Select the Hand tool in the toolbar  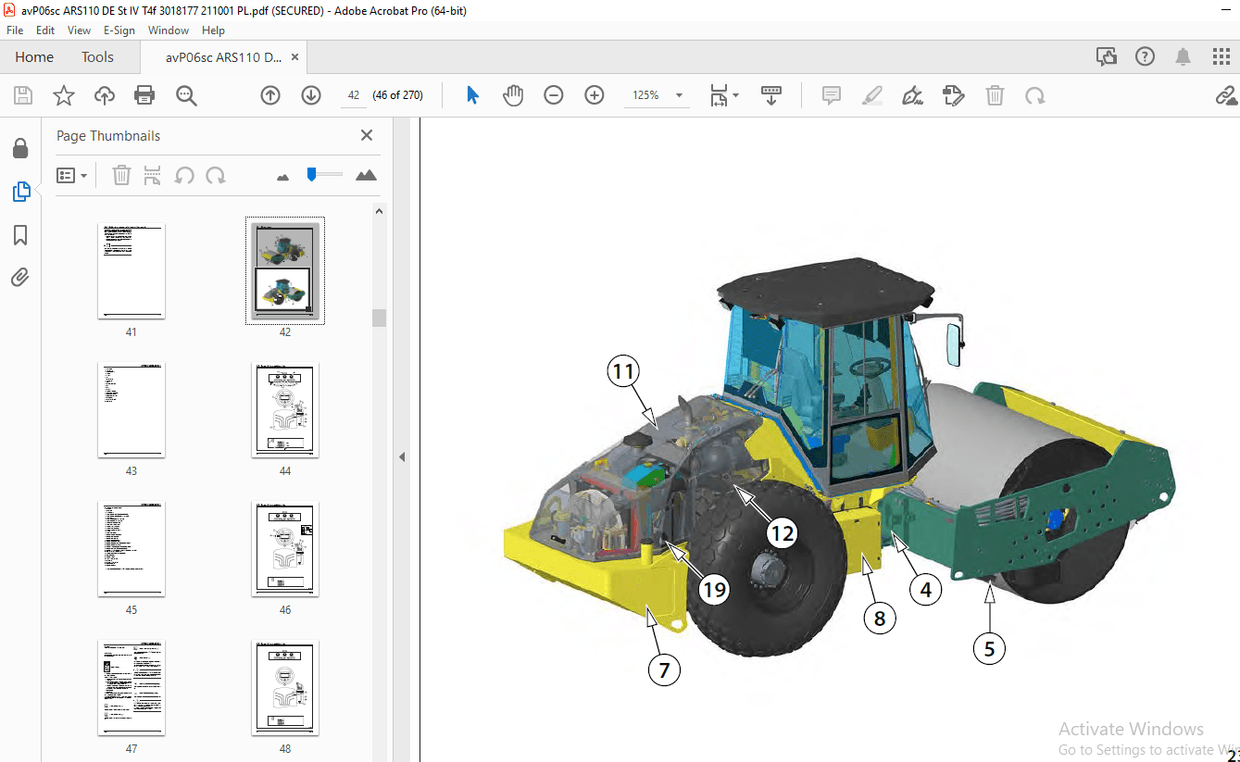[x=513, y=95]
